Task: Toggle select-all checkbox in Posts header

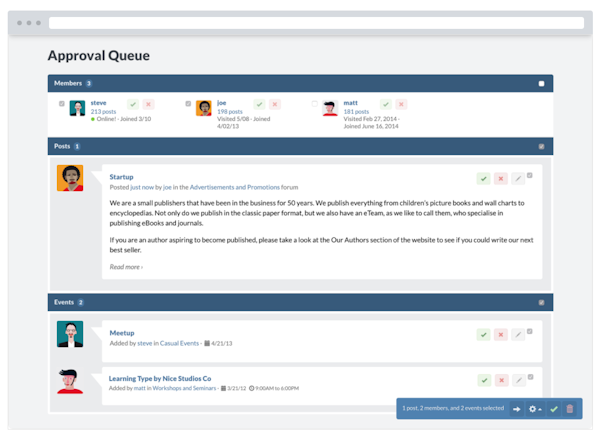Action: coord(541,147)
